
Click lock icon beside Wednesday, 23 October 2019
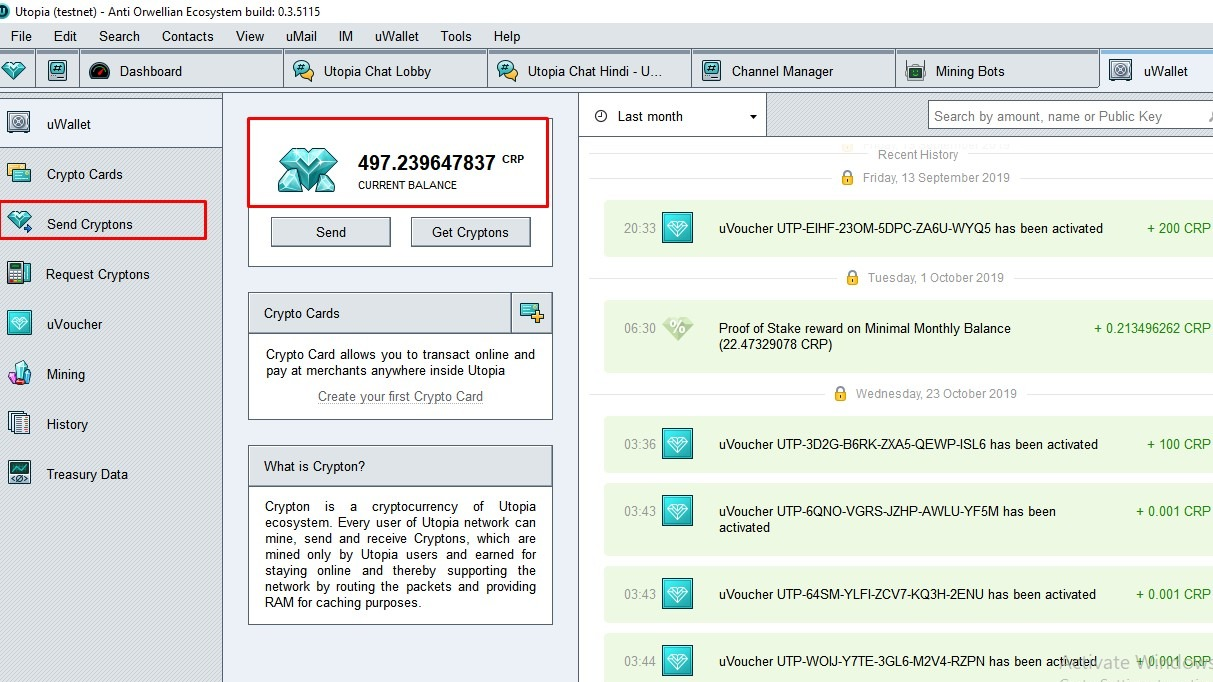(840, 393)
